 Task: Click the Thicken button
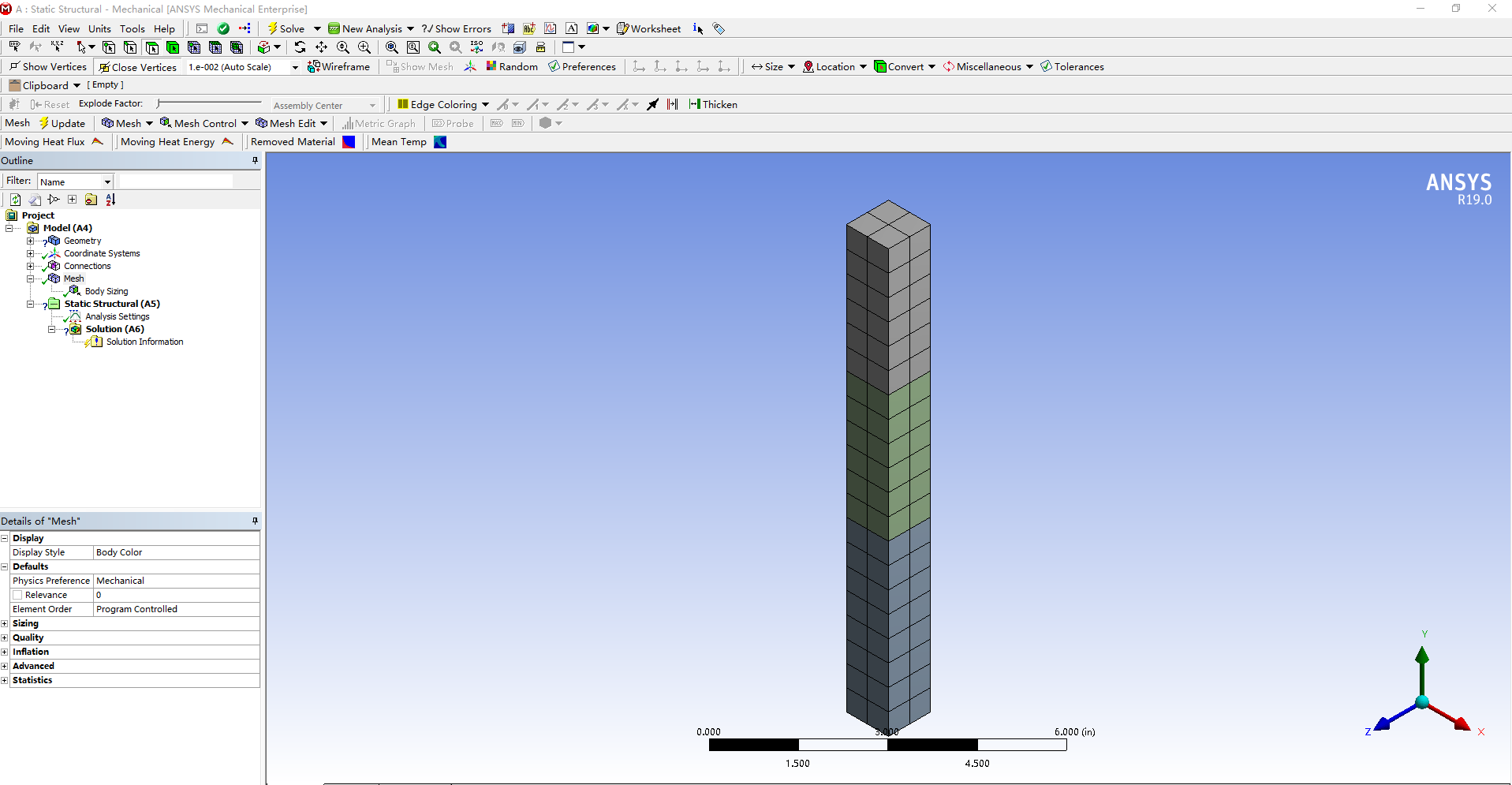coord(713,104)
